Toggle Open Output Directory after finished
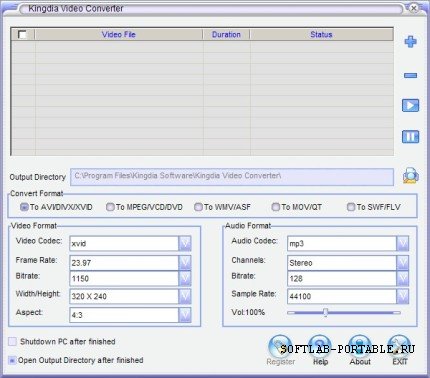Screen dimensions: 430x378 coord(12,360)
